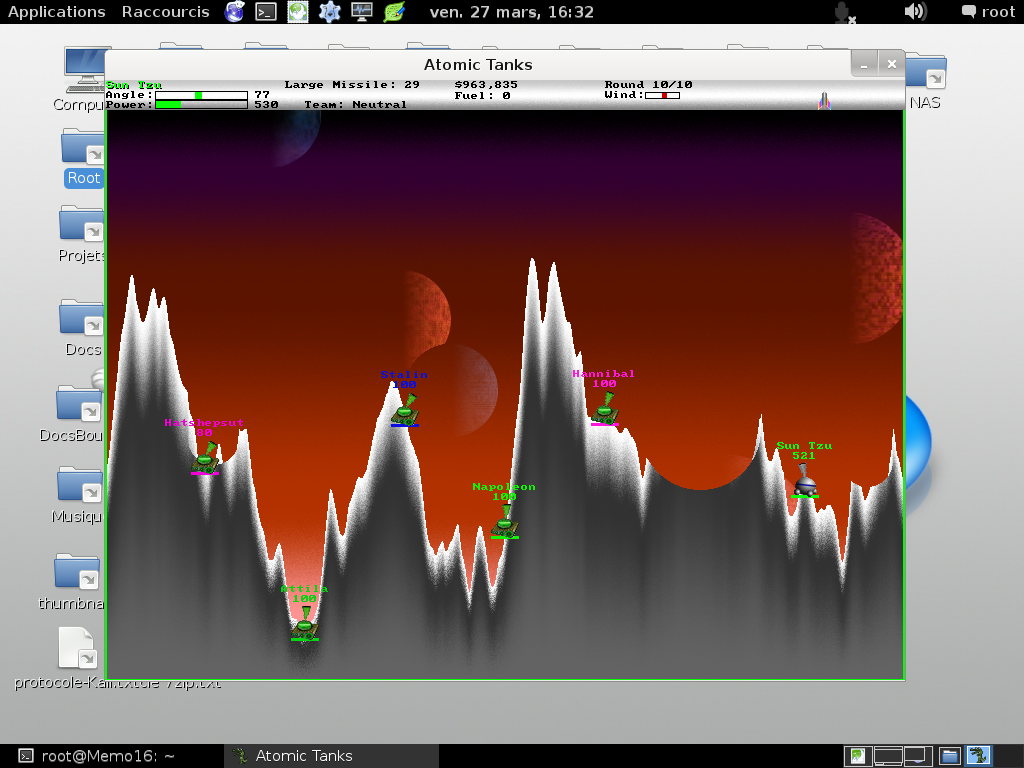Switch to the second workspace in pager
Image resolution: width=1024 pixels, height=768 pixels.
888,756
